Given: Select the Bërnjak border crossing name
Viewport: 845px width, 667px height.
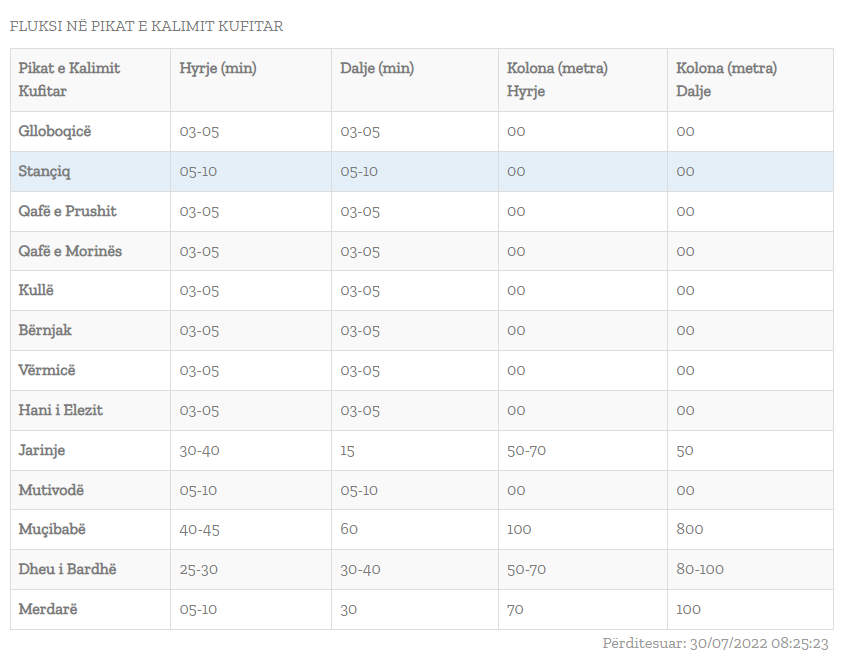Looking at the screenshot, I should pos(45,331).
